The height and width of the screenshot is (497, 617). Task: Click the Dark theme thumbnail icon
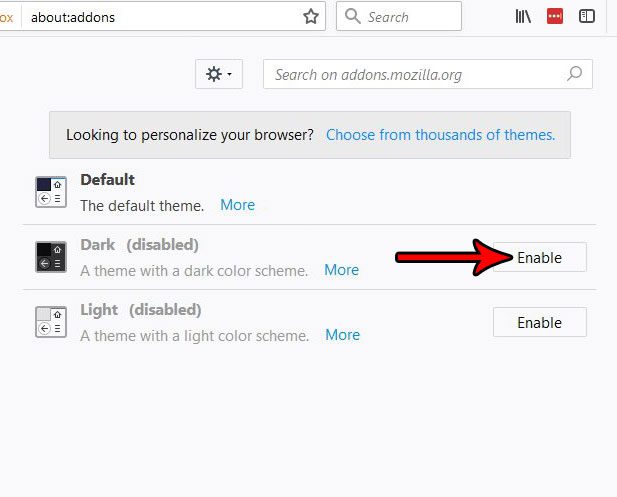(51, 257)
